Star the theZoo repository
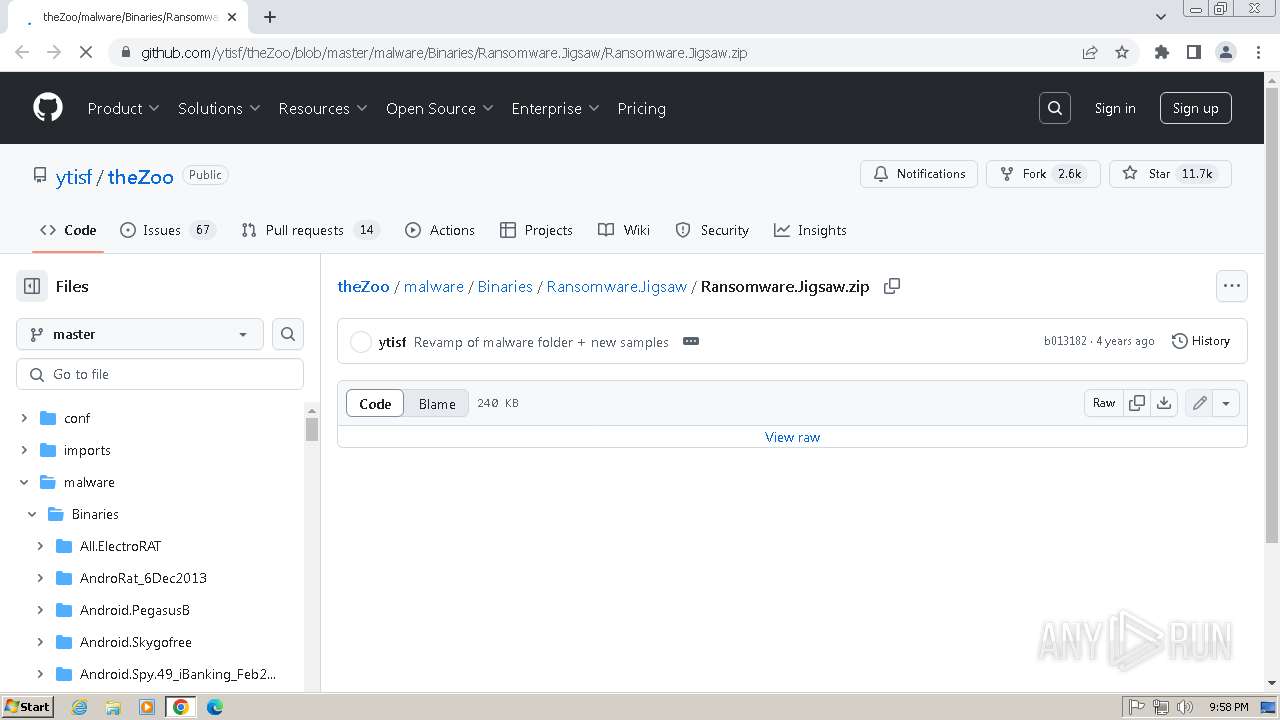 click(x=1170, y=174)
